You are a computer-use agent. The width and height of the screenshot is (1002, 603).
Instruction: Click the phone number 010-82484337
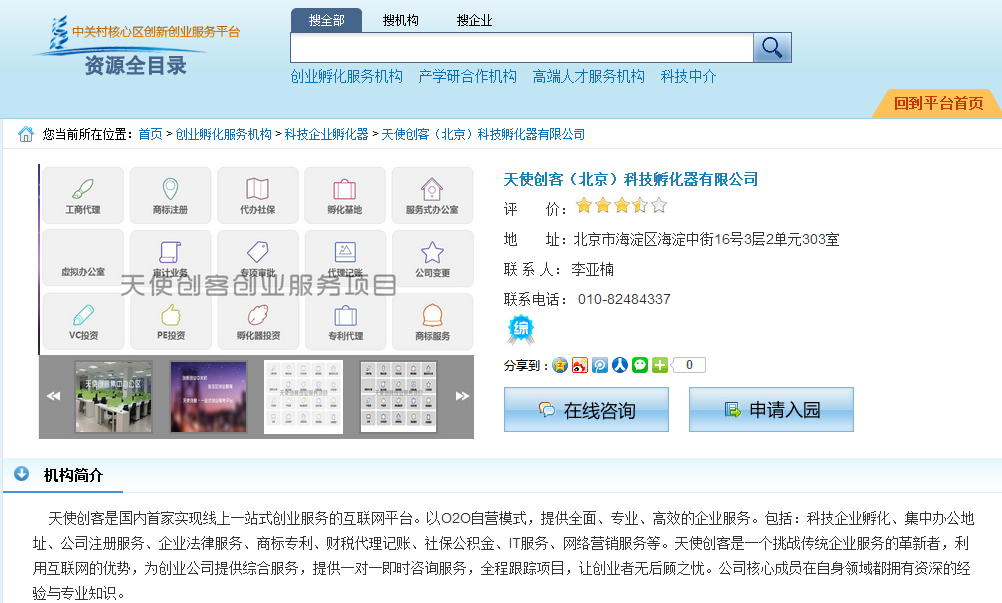pyautogui.click(x=624, y=299)
